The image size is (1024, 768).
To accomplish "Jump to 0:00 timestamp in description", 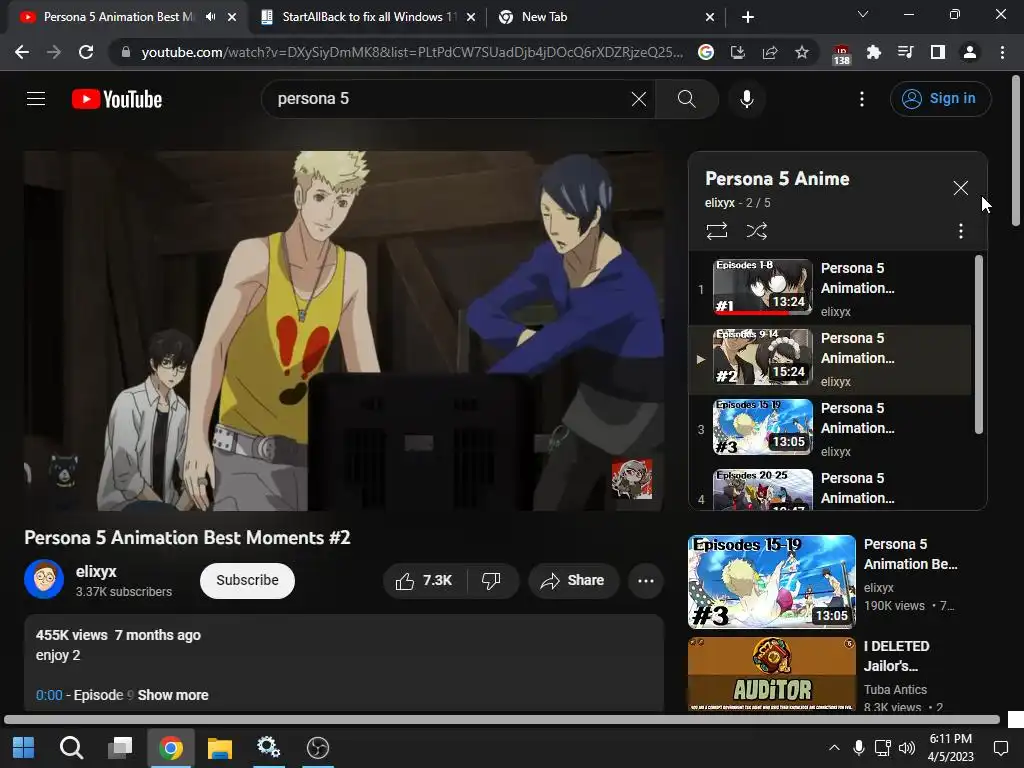I will pyautogui.click(x=49, y=695).
